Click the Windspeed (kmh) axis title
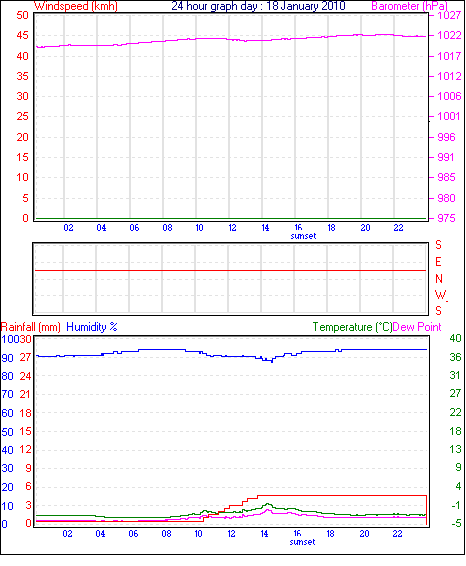Screen dimensions: 466x566 tap(75, 6)
